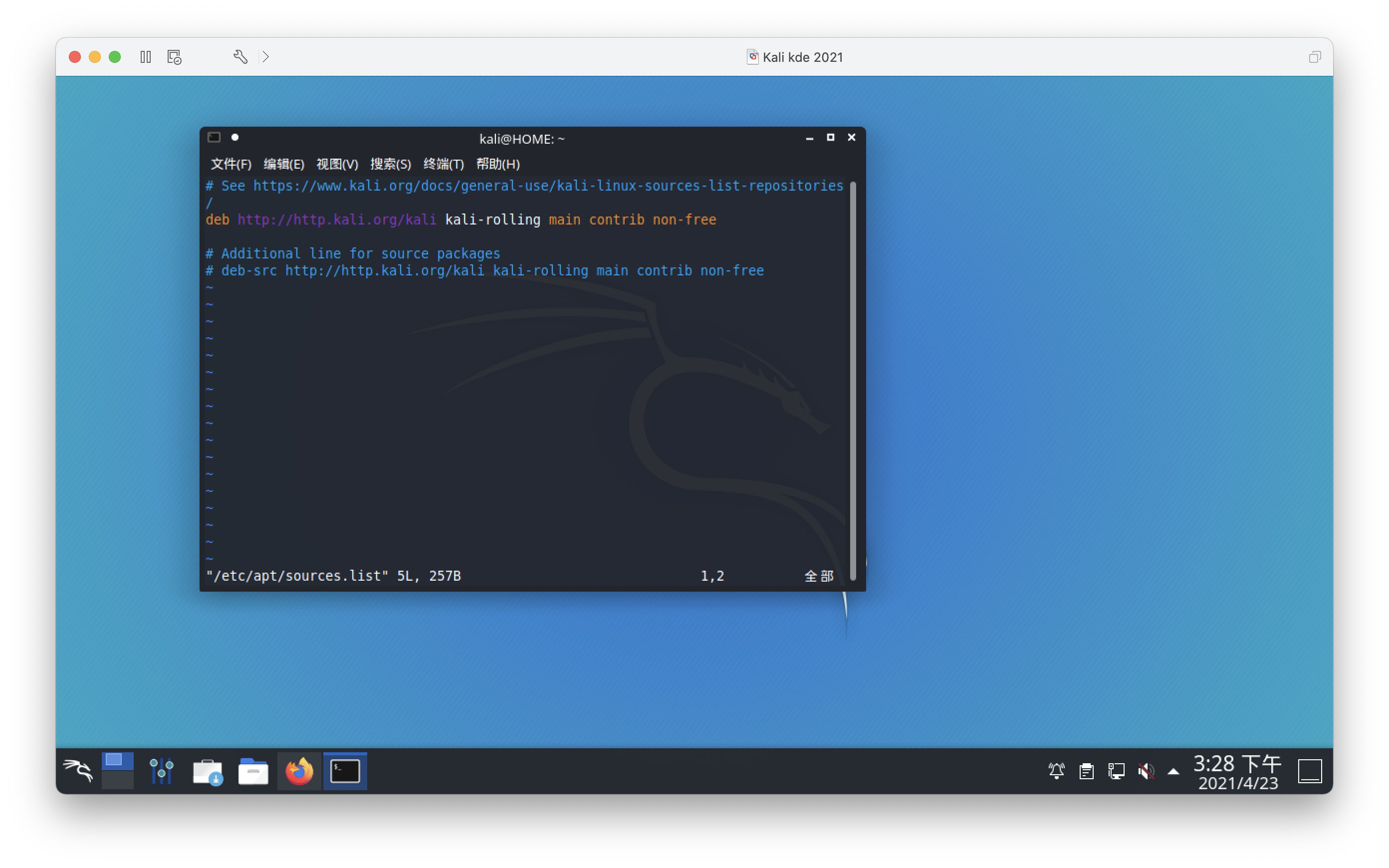The height and width of the screenshot is (868, 1389).
Task: Expand hidden system tray icons arrow
Action: 1173,772
